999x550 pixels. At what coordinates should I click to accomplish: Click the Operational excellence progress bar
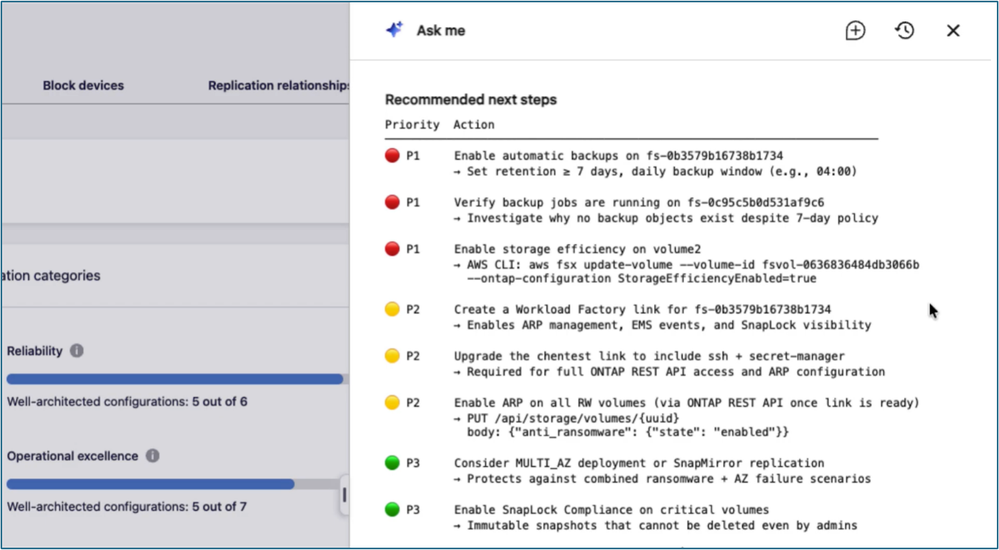(x=173, y=484)
